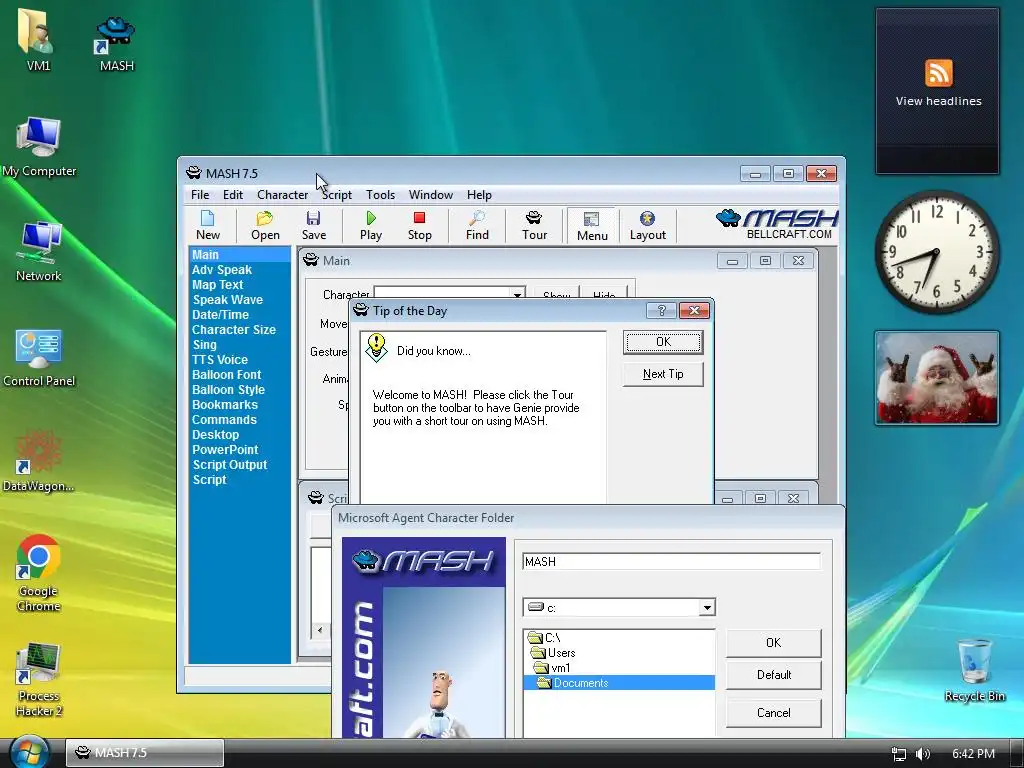
Task: Click the Santa picture slideshow gadget
Action: coord(937,377)
